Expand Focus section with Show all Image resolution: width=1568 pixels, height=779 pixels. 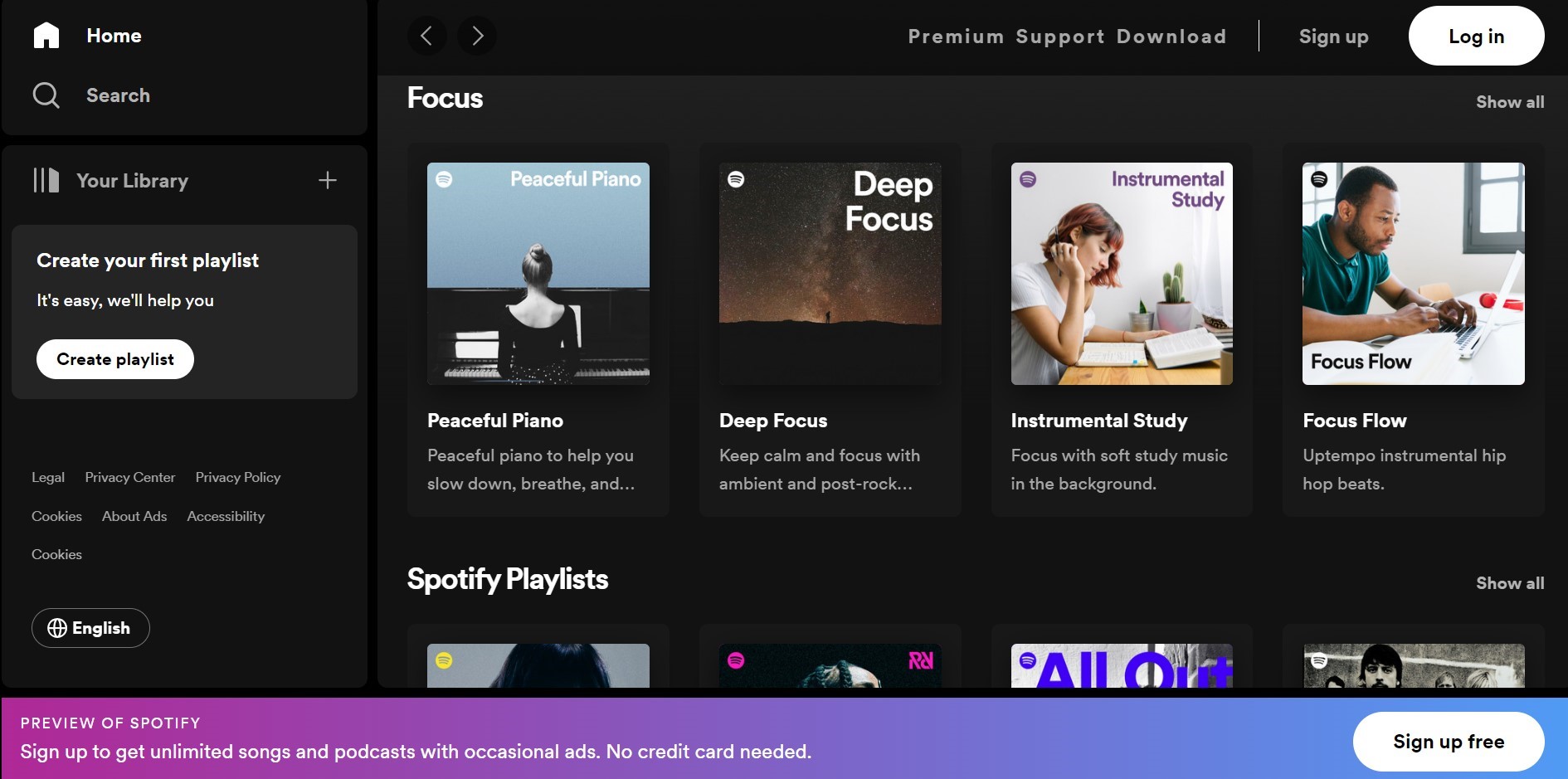(1509, 102)
